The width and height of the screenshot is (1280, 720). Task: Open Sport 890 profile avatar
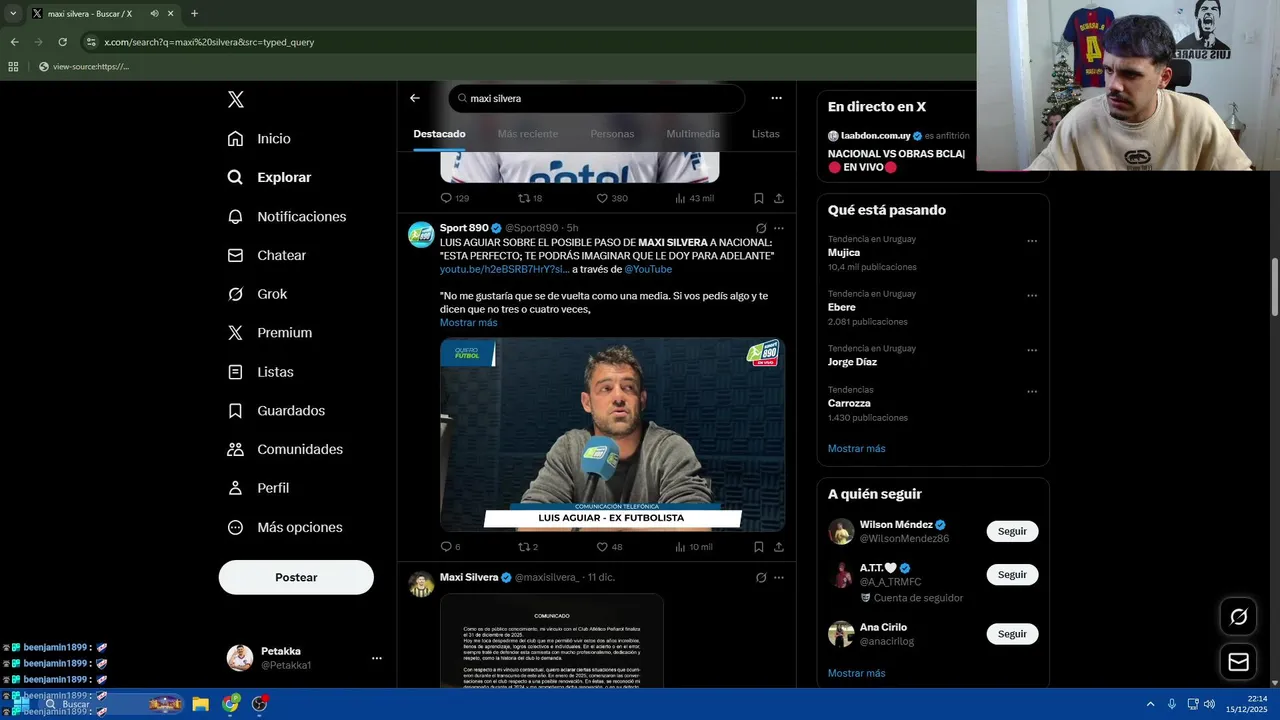click(x=421, y=234)
